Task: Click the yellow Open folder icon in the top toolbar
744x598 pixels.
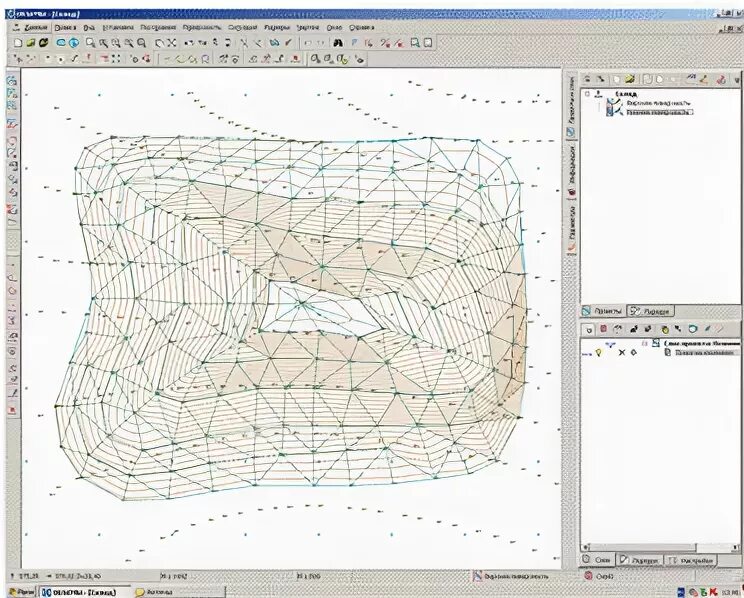Action: pyautogui.click(x=31, y=43)
